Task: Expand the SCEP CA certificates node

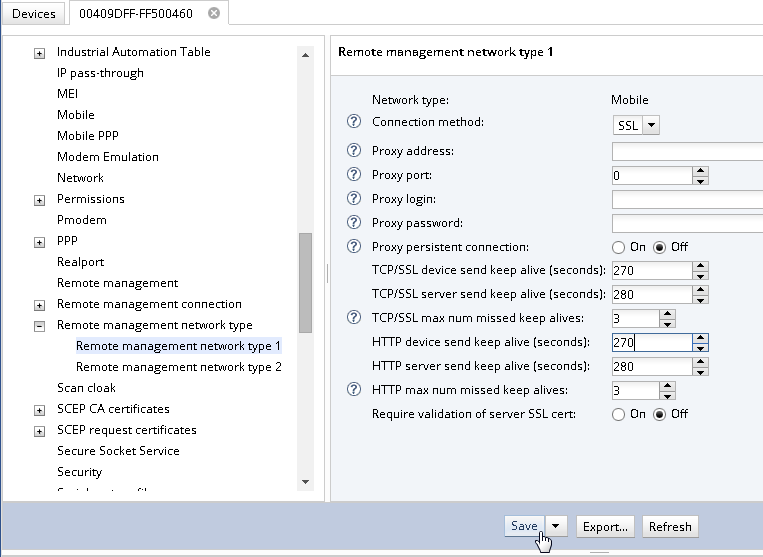Action: (x=39, y=410)
